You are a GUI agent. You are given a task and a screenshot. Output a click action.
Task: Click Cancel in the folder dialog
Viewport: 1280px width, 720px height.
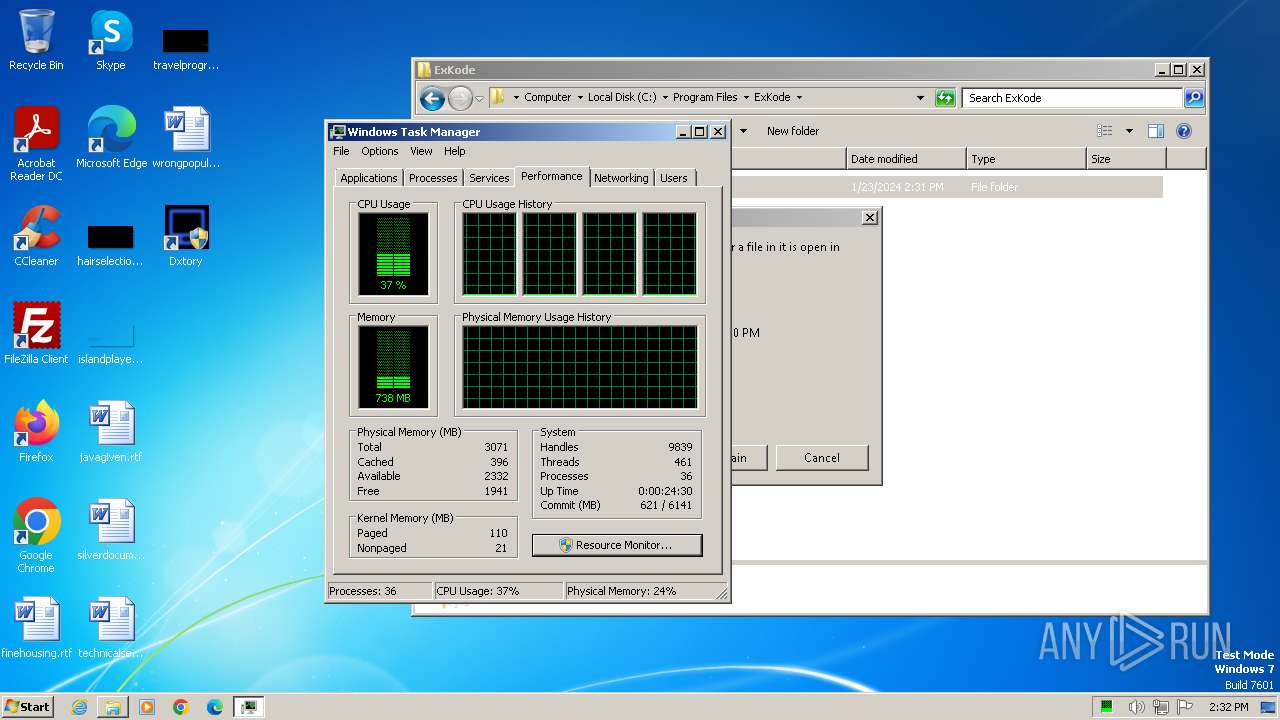tap(821, 458)
